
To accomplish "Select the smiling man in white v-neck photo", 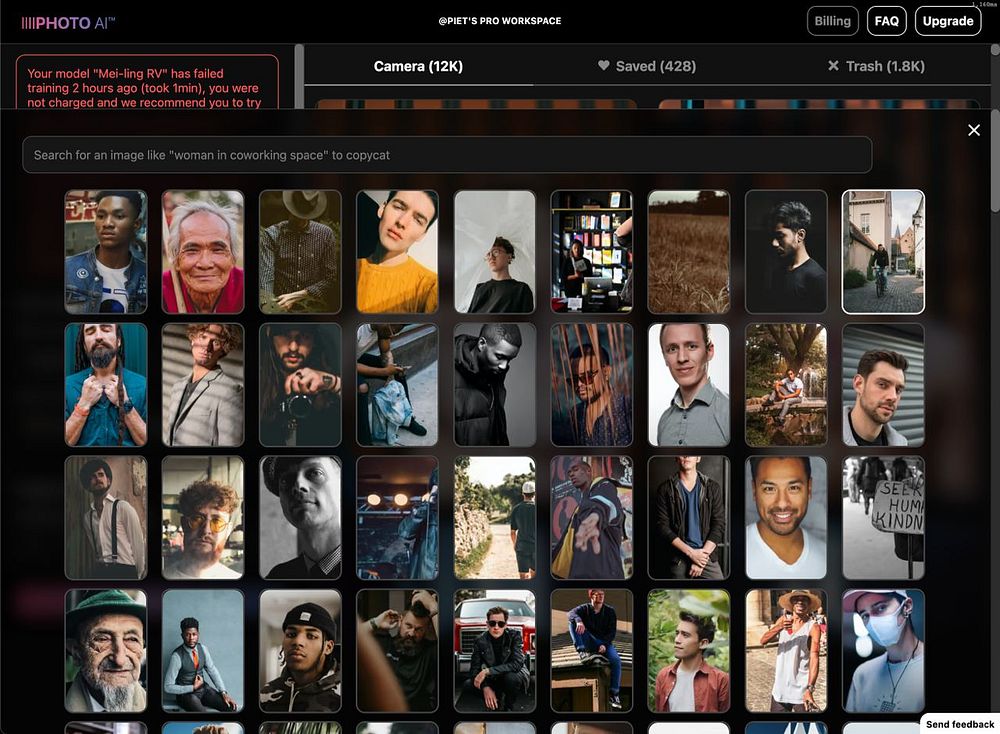I will [x=786, y=518].
